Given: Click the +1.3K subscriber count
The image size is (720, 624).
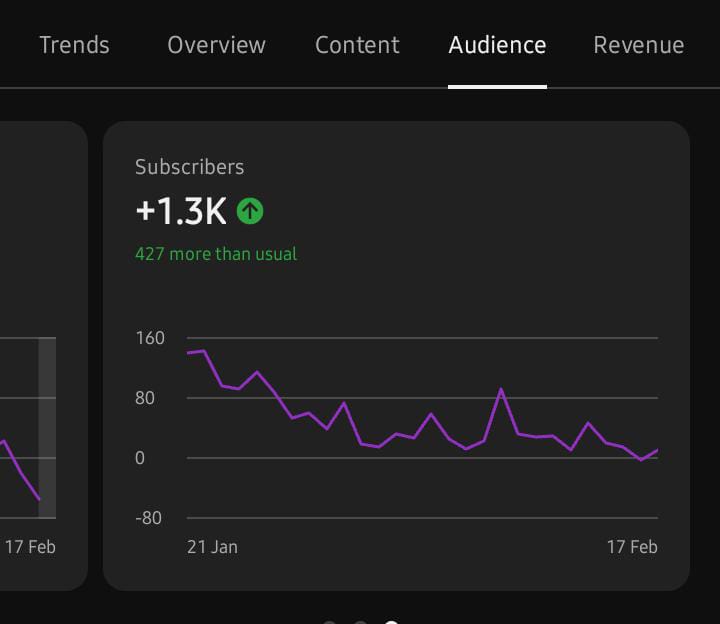Looking at the screenshot, I should (181, 211).
